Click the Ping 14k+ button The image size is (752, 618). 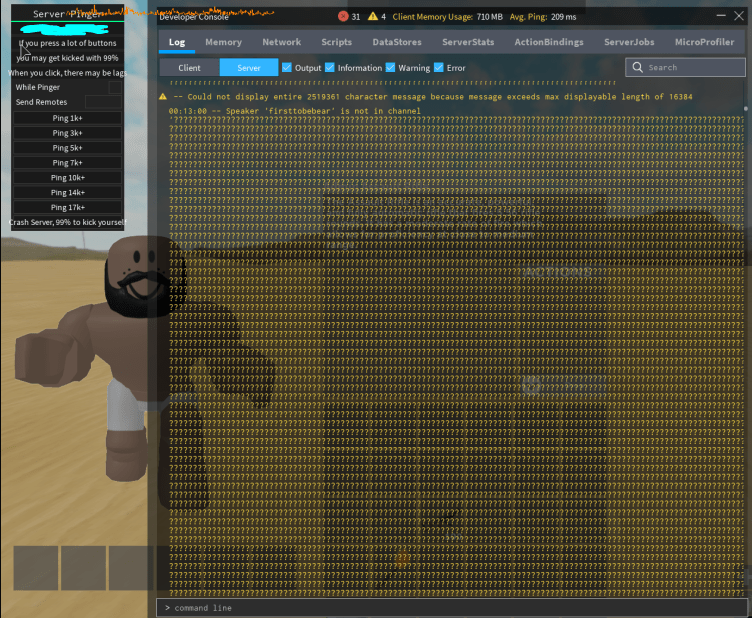[68, 192]
